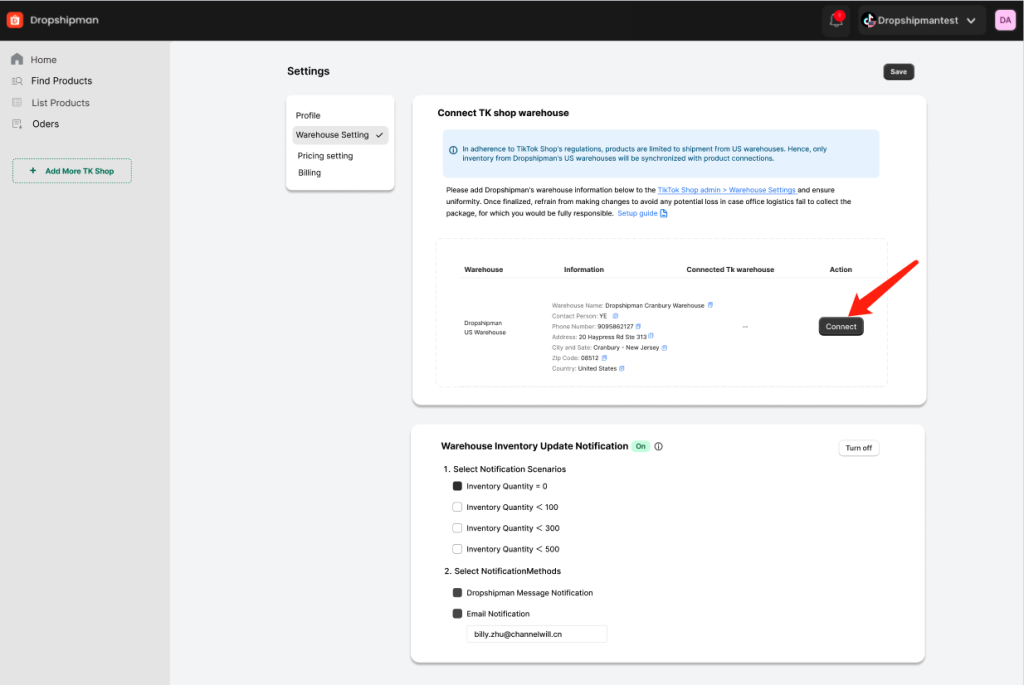
Task: Copy the Country value
Action: tap(622, 368)
